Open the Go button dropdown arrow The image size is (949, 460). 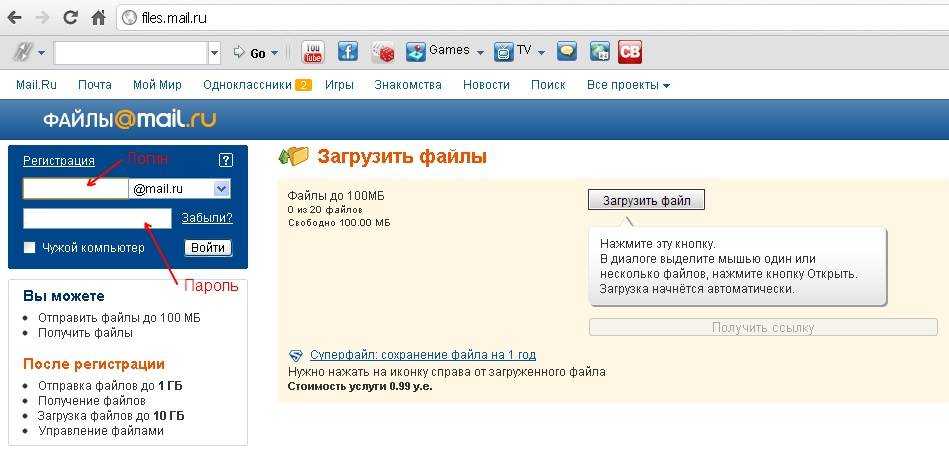(274, 53)
